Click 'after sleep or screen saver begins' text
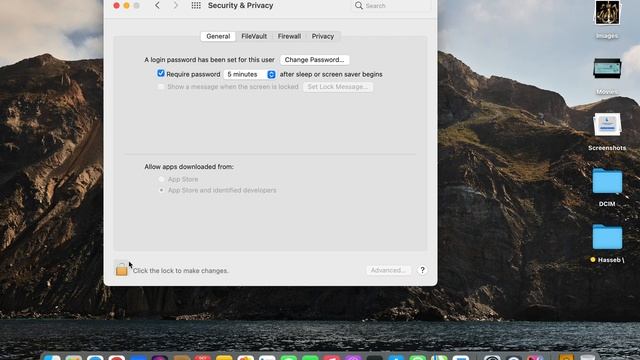The image size is (640, 360). (x=331, y=74)
